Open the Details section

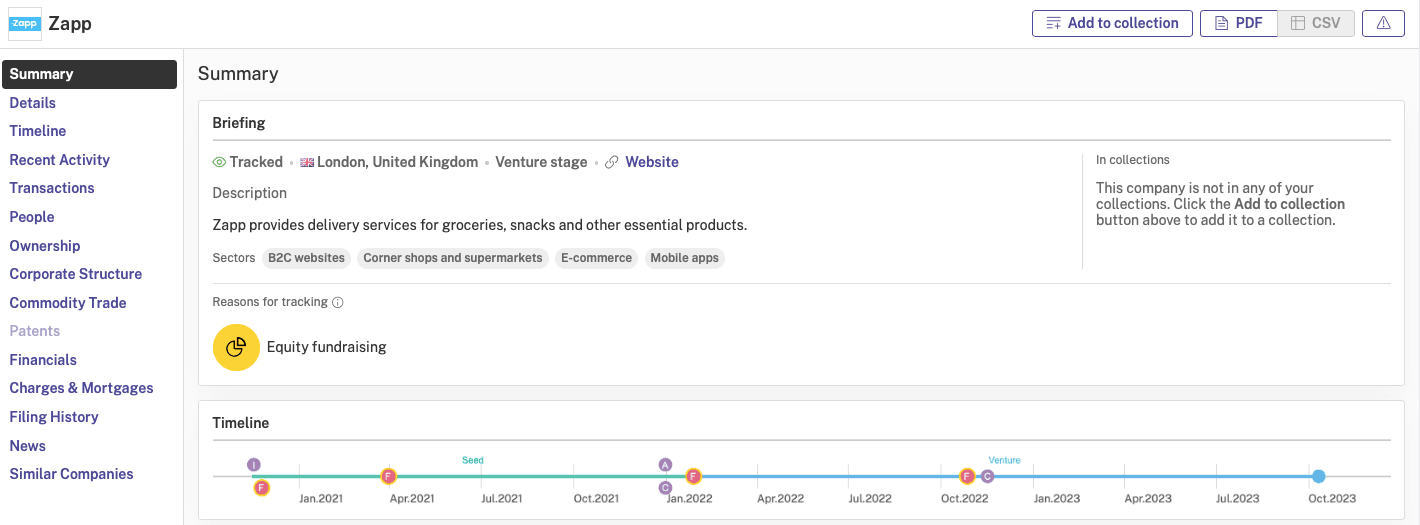[x=33, y=103]
